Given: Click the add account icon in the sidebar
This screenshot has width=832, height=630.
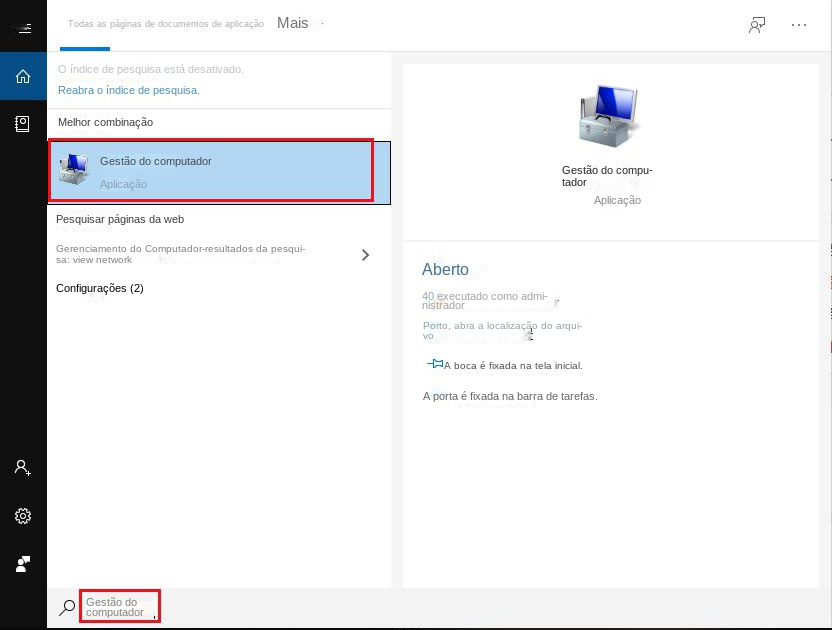Looking at the screenshot, I should tap(23, 467).
